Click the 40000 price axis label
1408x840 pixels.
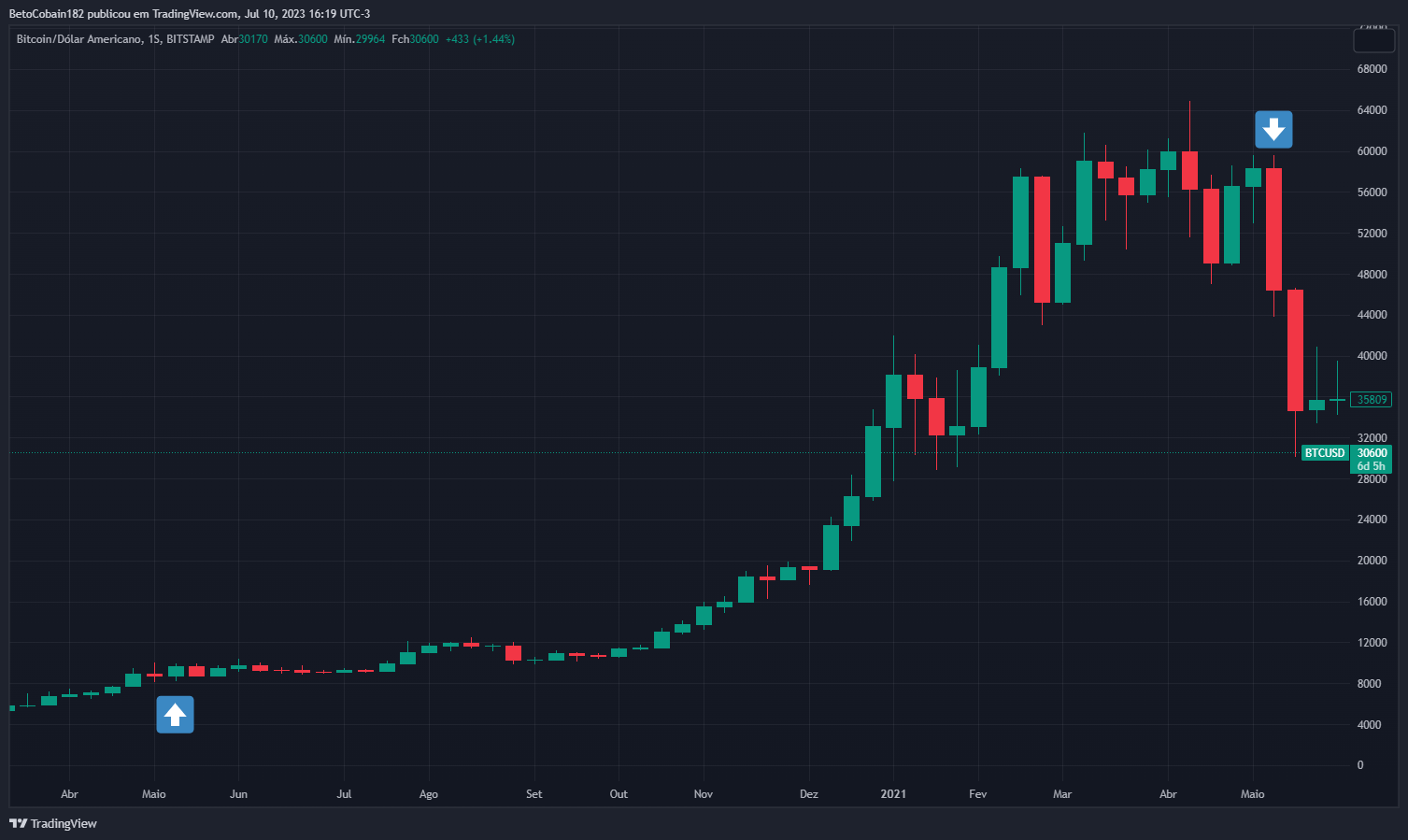click(x=1372, y=356)
